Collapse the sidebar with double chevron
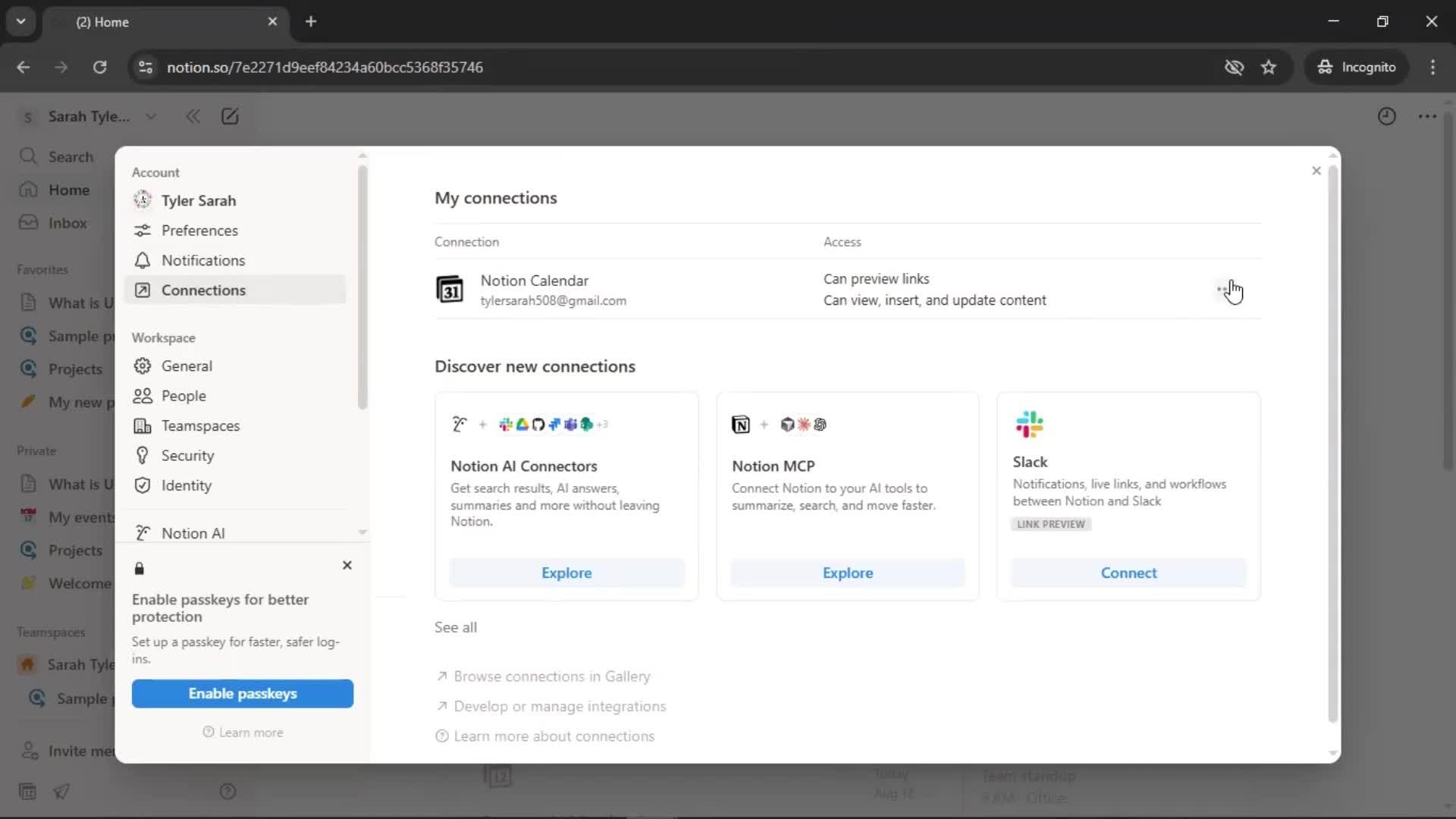This screenshot has height=819, width=1456. click(x=193, y=117)
